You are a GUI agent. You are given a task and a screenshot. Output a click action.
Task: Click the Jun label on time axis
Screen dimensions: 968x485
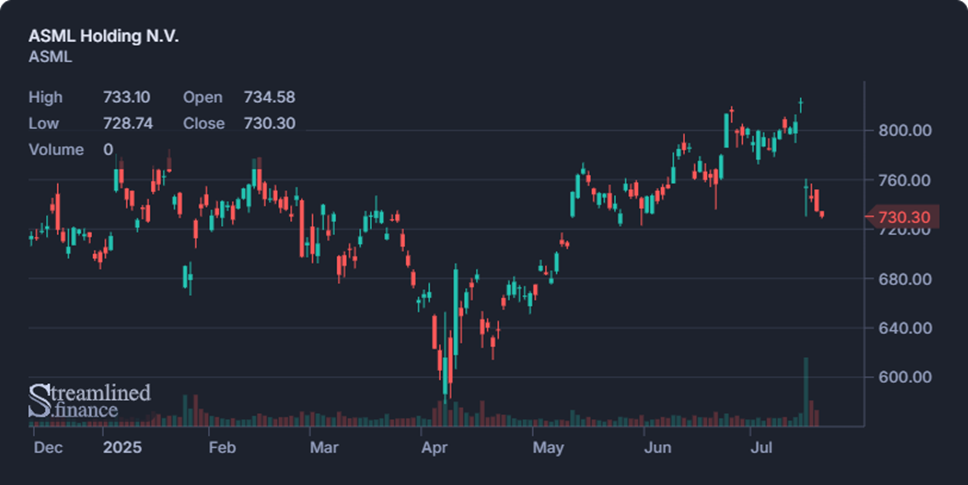coord(657,447)
